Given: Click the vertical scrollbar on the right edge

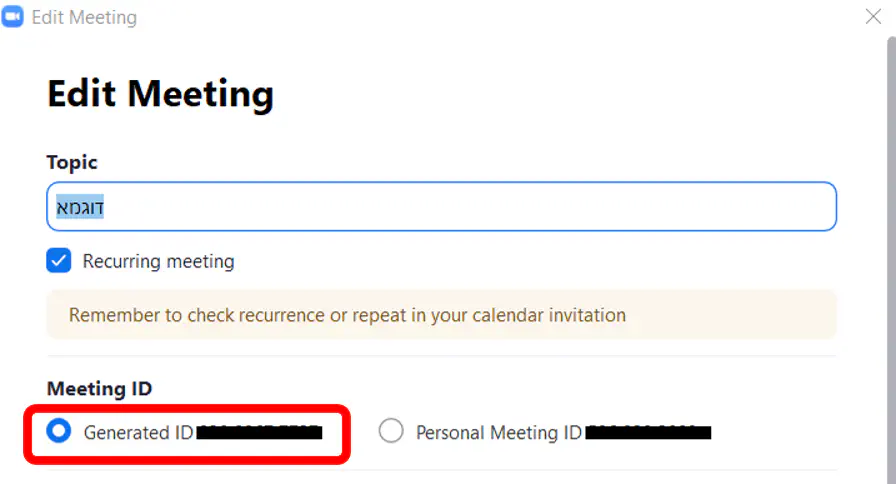Looking at the screenshot, I should 891,200.
